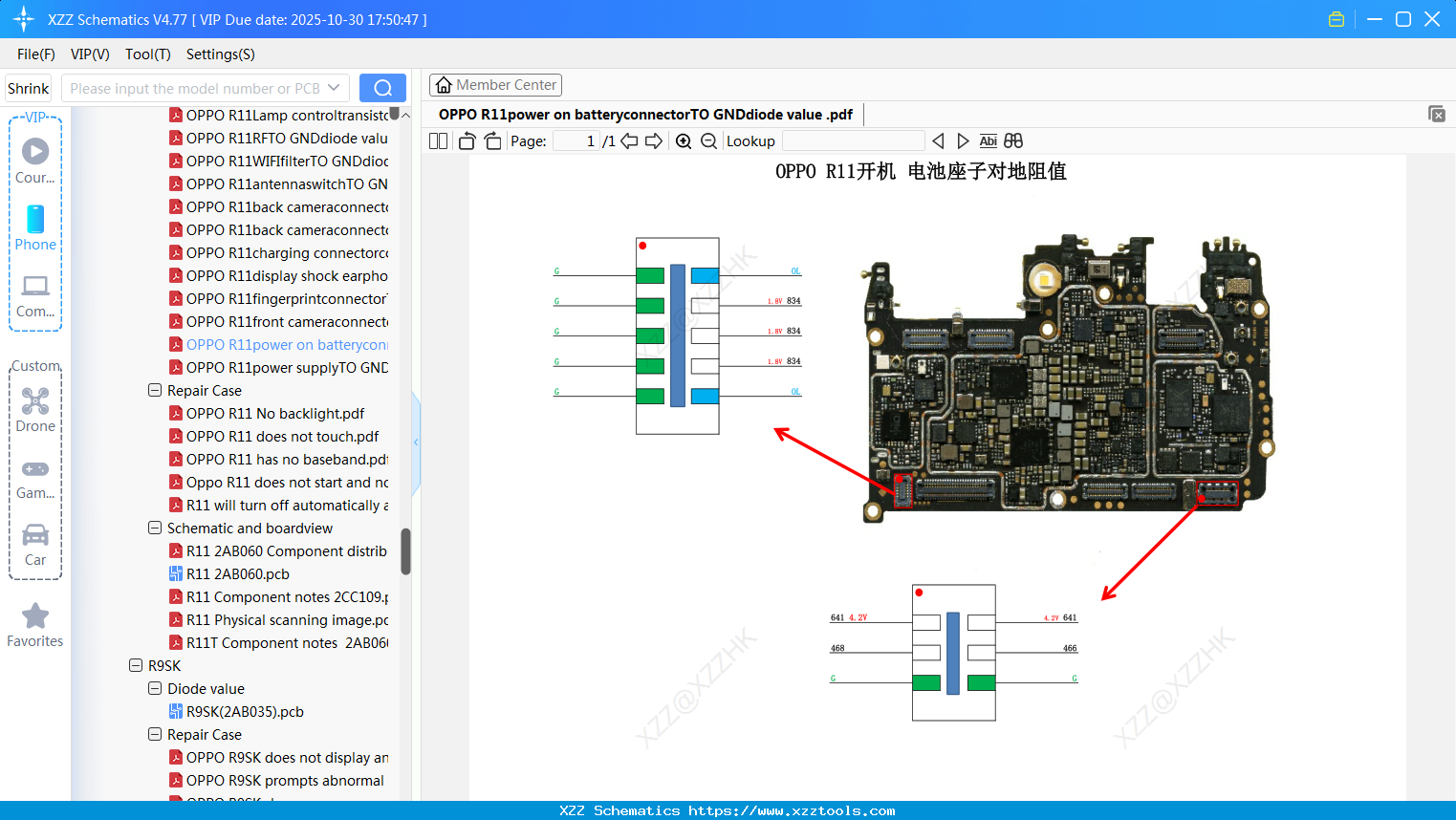Expand the model search combo box arrow

[335, 87]
